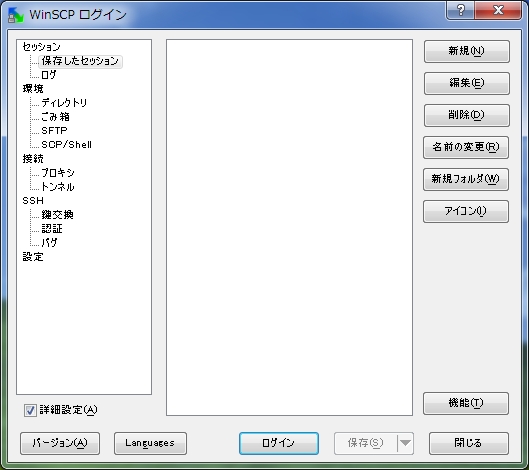Click the 新規(N) button
This screenshot has height=470, width=529.
tap(467, 51)
